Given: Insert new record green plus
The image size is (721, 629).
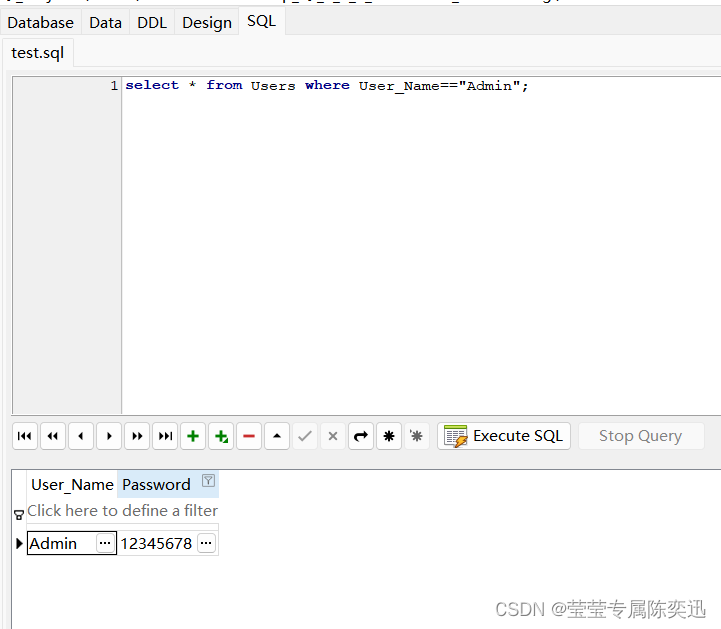Looking at the screenshot, I should [x=193, y=436].
